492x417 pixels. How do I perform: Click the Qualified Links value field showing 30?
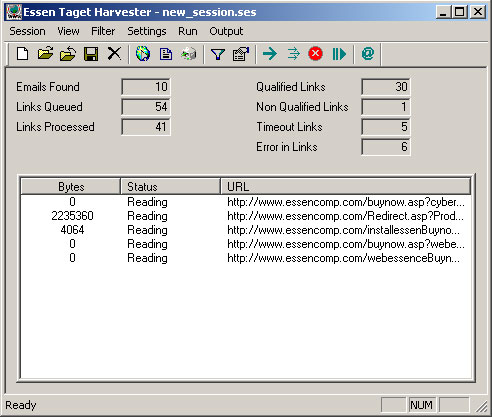[x=386, y=87]
